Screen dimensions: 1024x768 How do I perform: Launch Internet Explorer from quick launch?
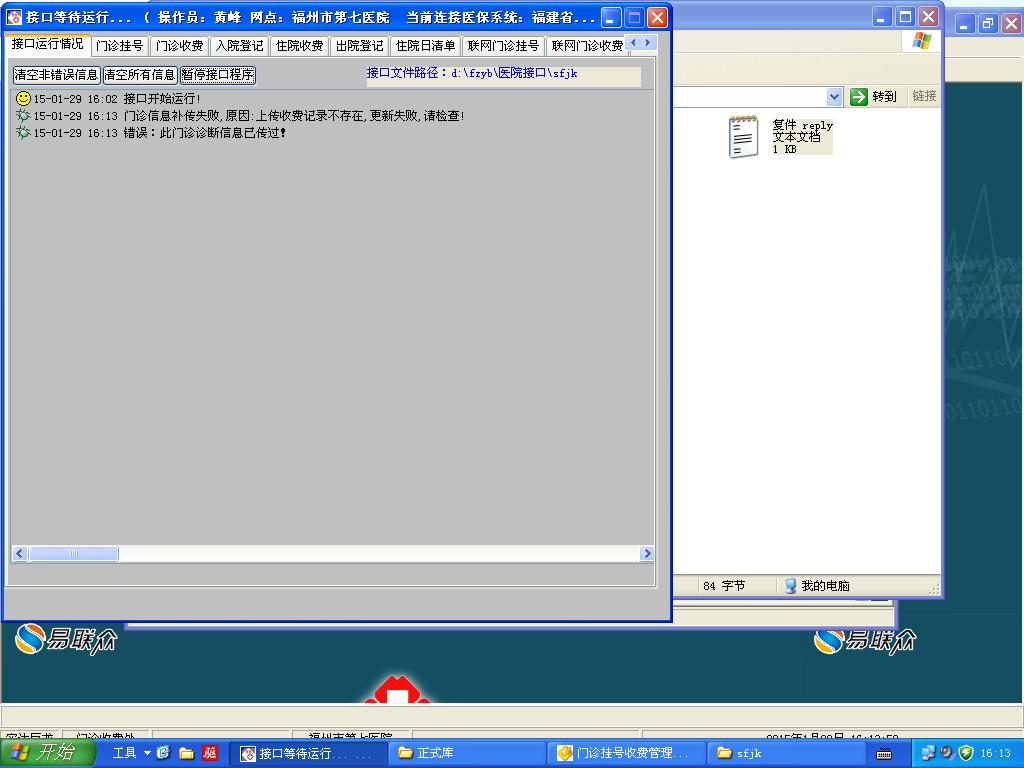163,753
